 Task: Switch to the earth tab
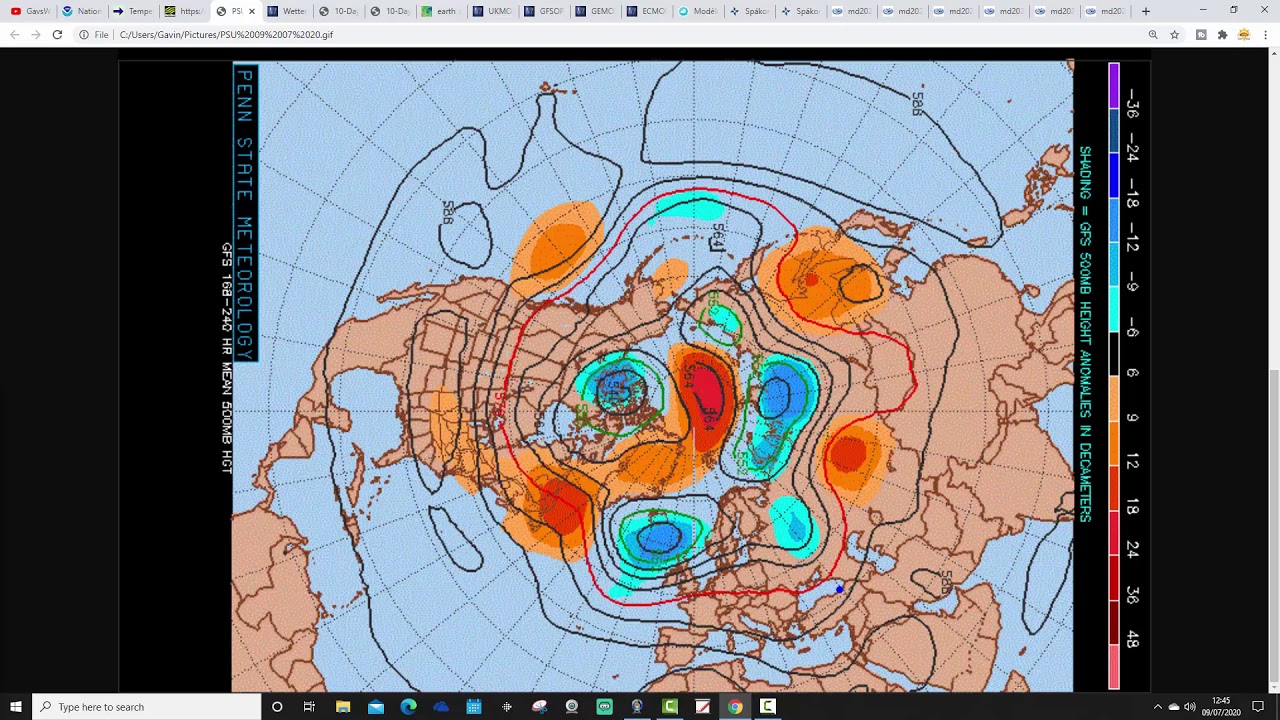pos(440,11)
